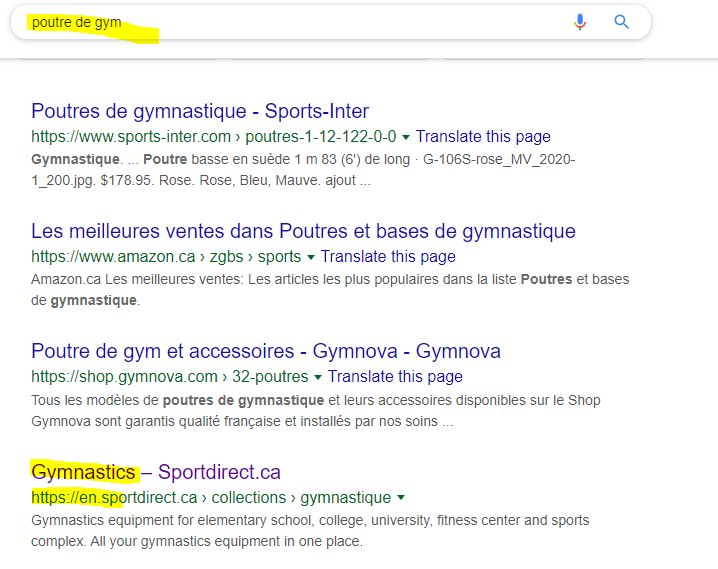Click the https://www.amazon.ca › zgbs › sports URL
This screenshot has height=569, width=718.
(x=166, y=256)
